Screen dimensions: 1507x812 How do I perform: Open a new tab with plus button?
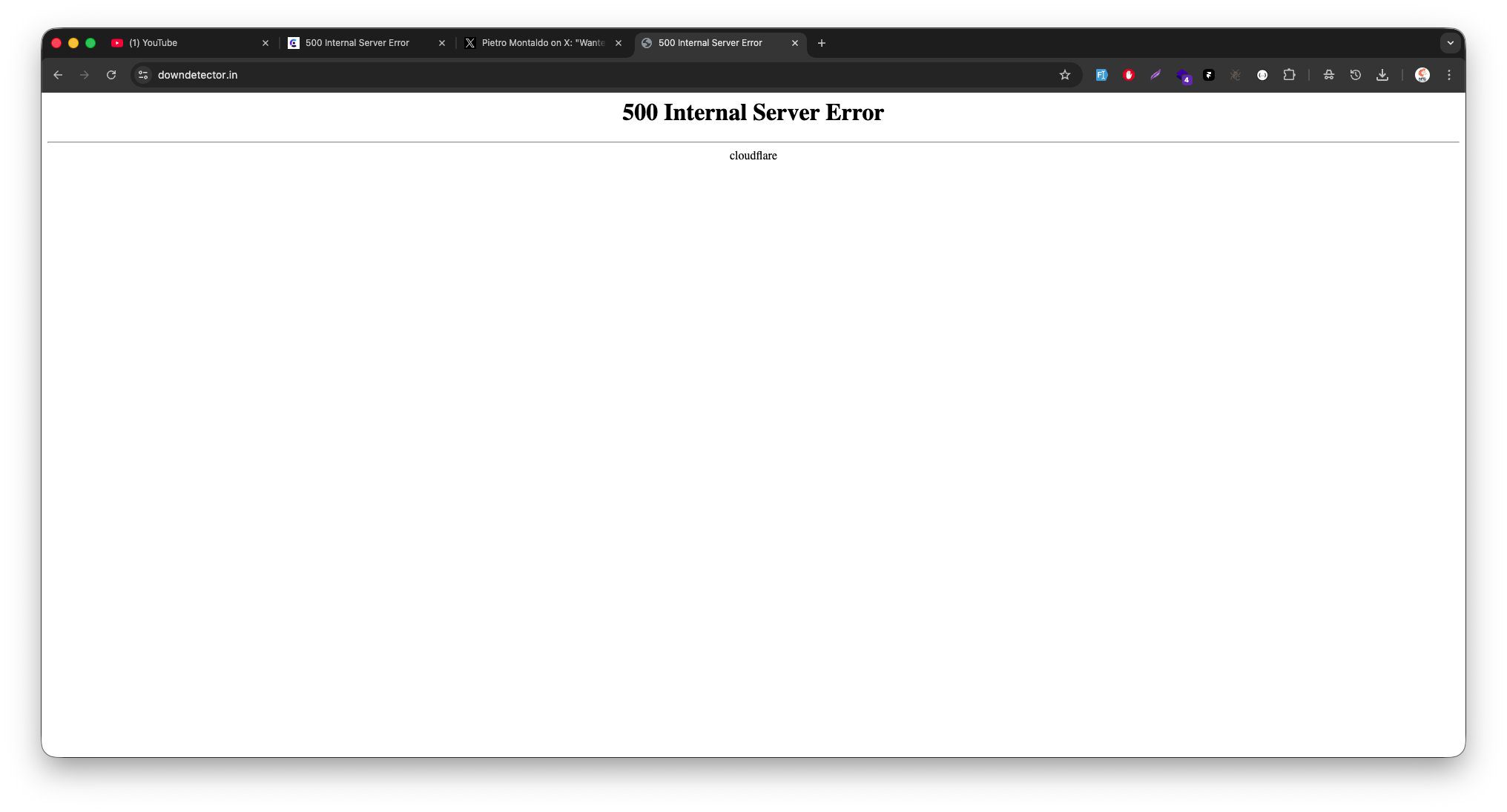point(821,43)
